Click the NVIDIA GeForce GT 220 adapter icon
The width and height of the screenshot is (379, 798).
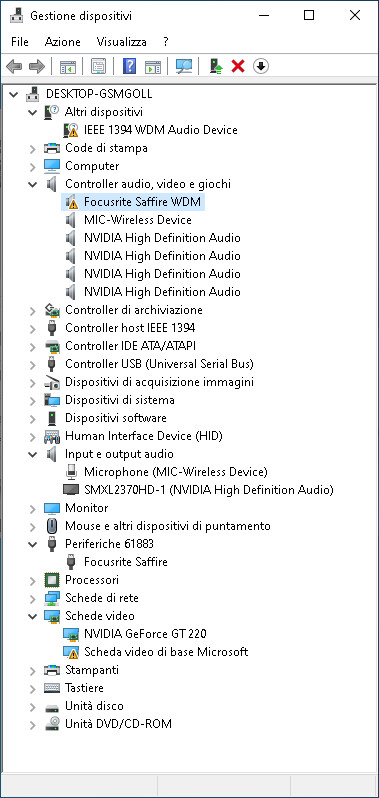(71, 634)
